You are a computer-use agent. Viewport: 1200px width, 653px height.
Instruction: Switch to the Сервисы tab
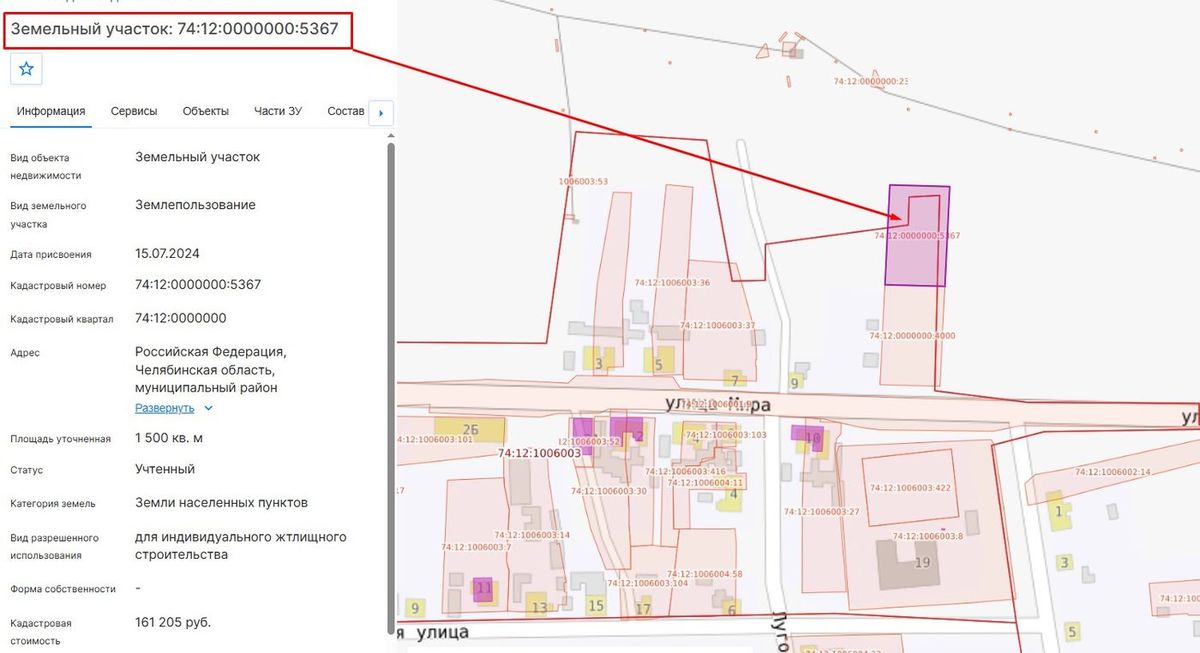(134, 111)
